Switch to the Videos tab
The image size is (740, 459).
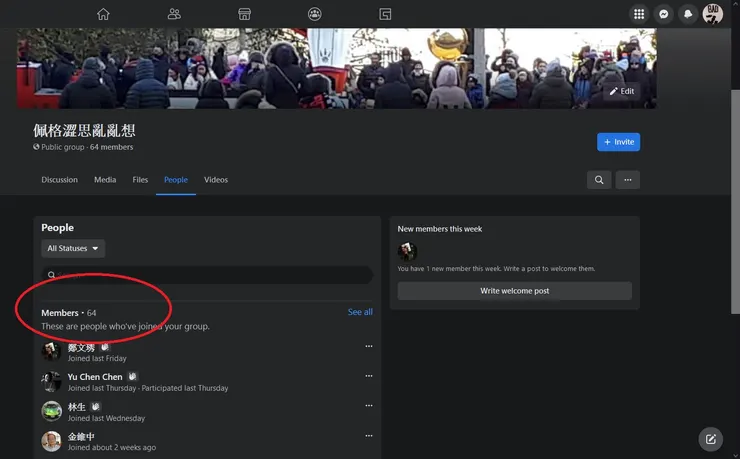coord(216,180)
